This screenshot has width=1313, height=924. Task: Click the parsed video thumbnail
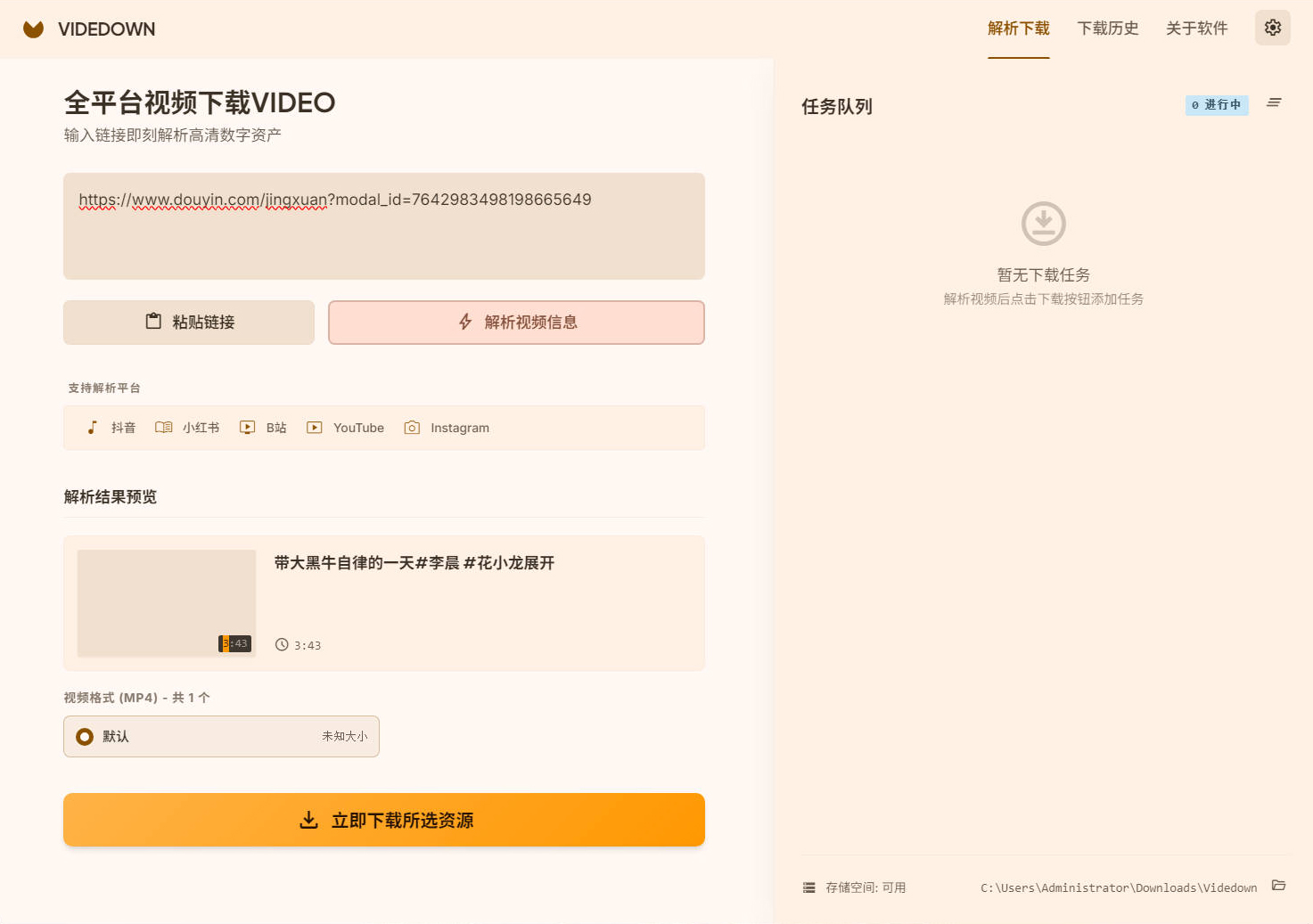pyautogui.click(x=167, y=603)
